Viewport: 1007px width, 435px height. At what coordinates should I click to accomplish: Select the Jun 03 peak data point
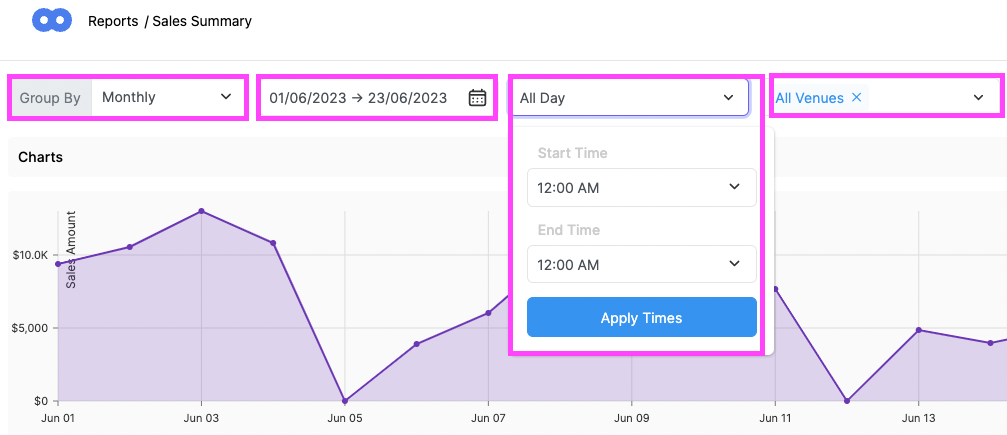pos(202,211)
